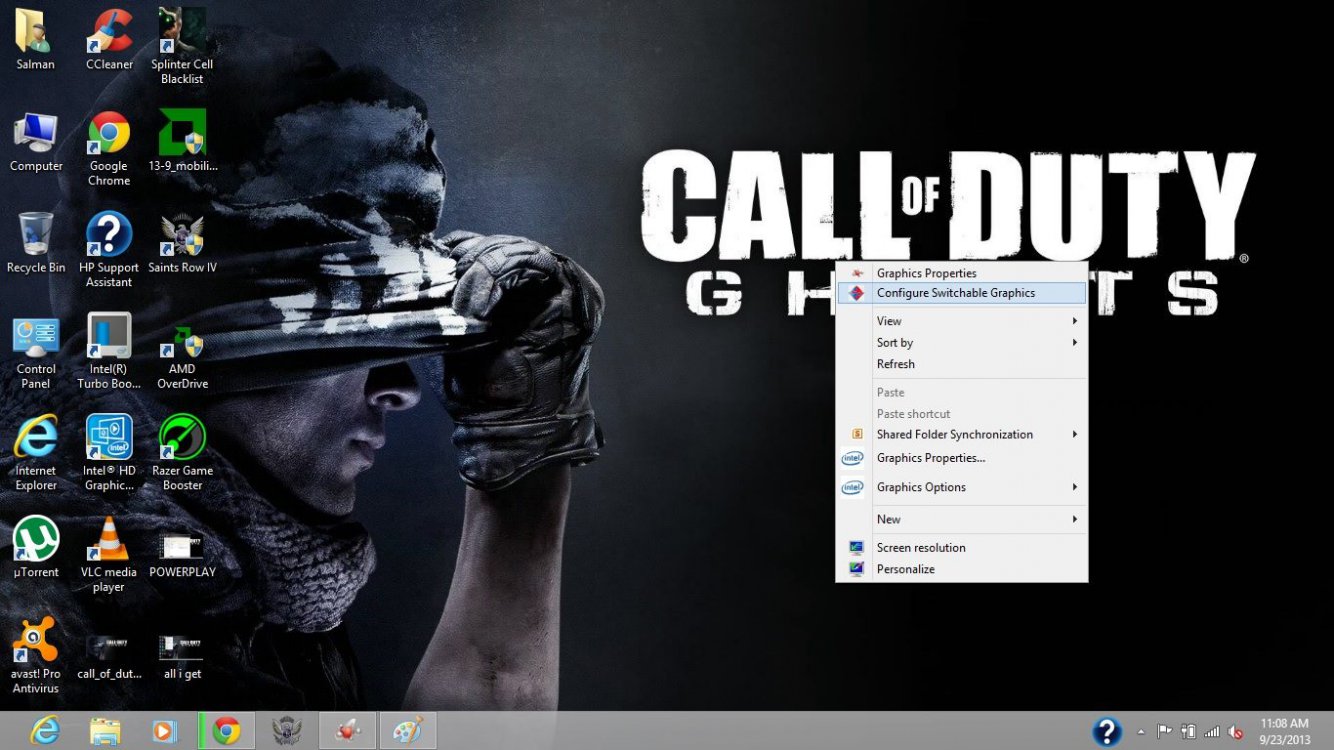Switch to Paint on the taskbar
The width and height of the screenshot is (1334, 750).
408,731
